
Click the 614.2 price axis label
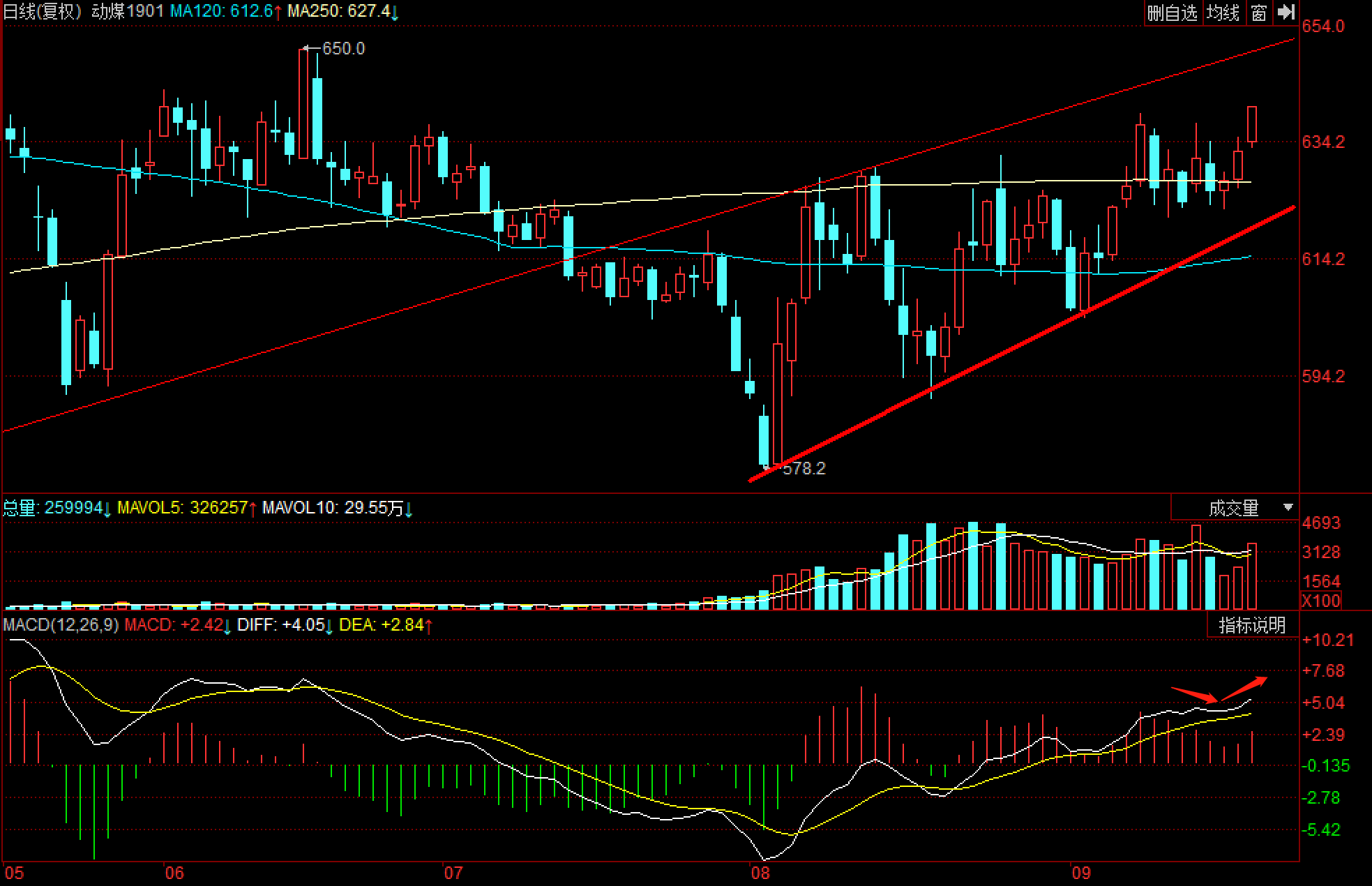pyautogui.click(x=1323, y=259)
